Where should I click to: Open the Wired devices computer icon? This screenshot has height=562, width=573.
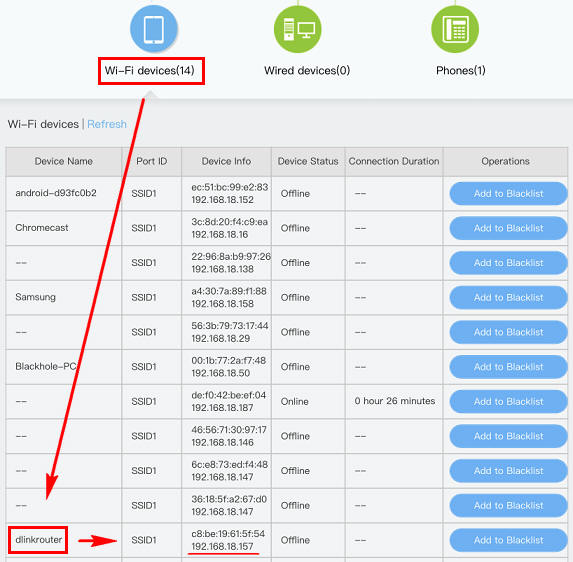tap(298, 29)
